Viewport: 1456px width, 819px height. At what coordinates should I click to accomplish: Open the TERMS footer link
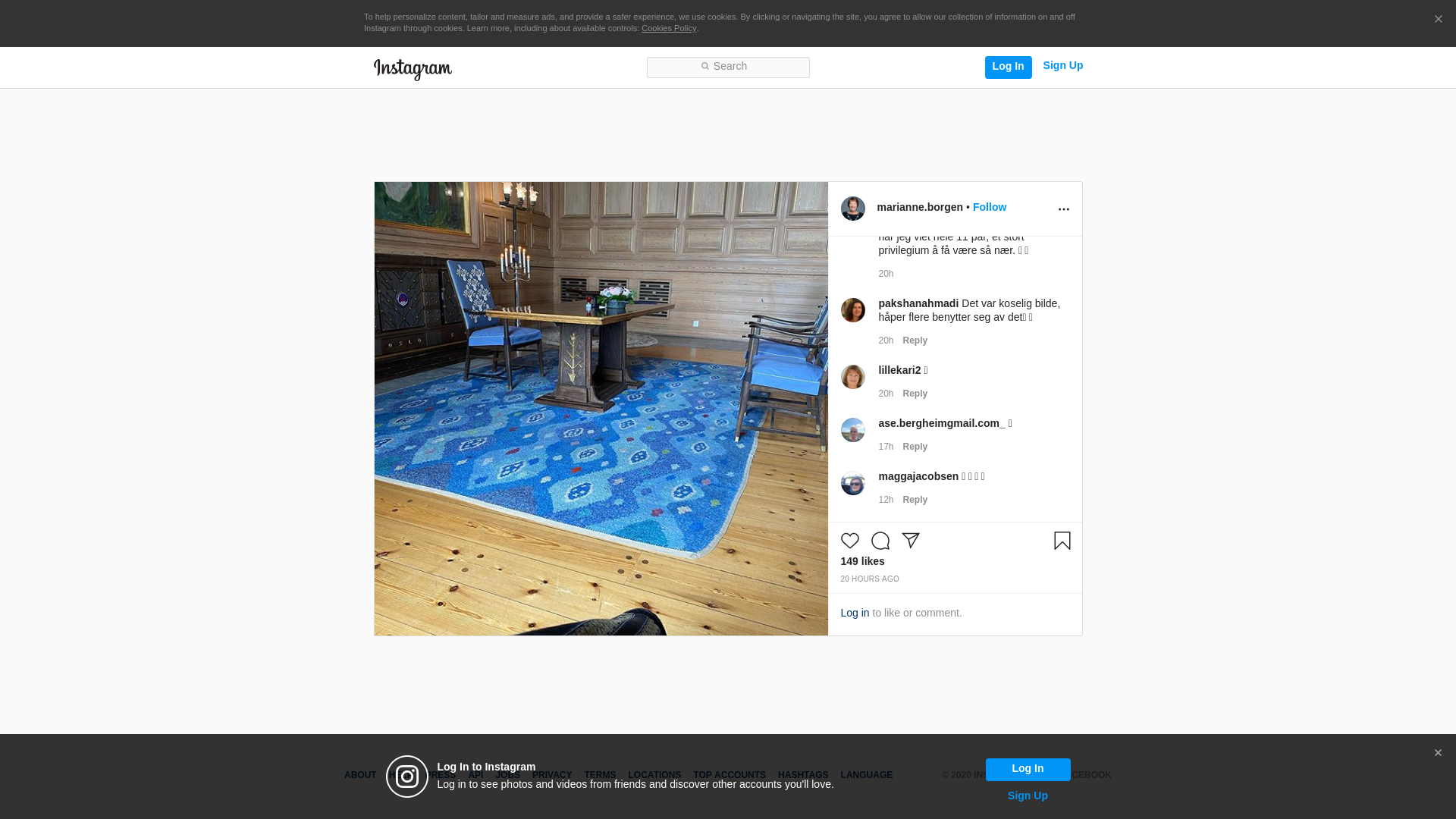coord(600,775)
